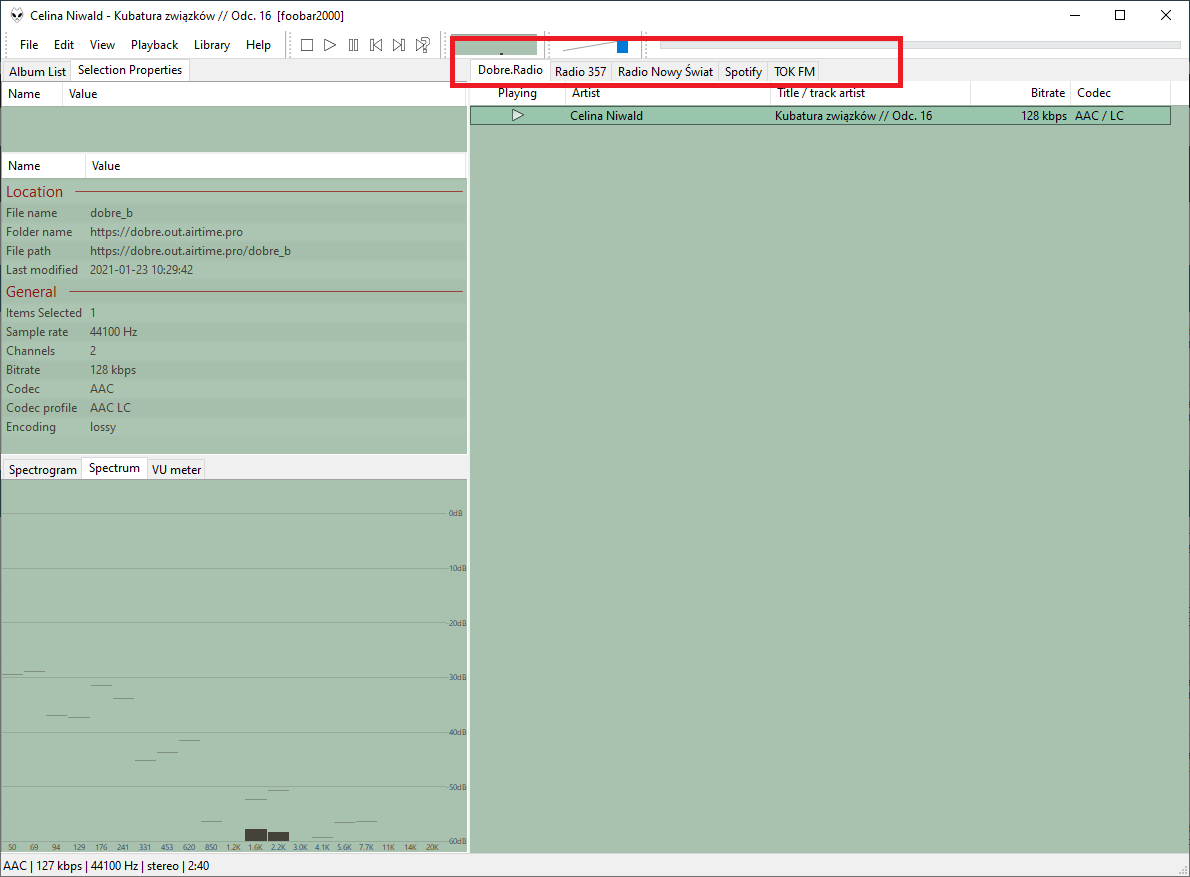1190x877 pixels.
Task: Switch to the Dobre.Radio playlist tab
Action: click(510, 70)
